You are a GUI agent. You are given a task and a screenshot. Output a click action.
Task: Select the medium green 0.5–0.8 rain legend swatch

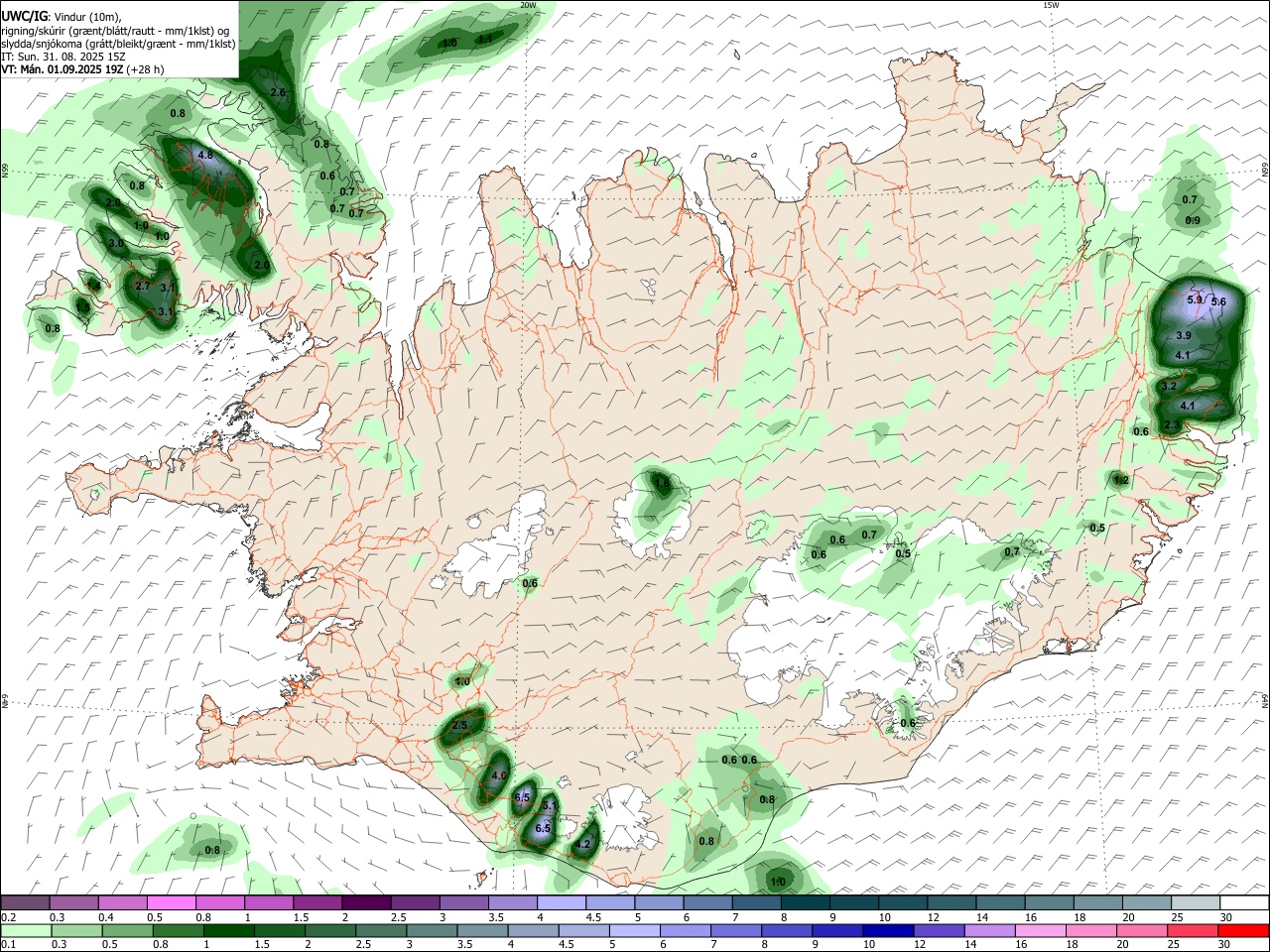pyautogui.click(x=128, y=930)
